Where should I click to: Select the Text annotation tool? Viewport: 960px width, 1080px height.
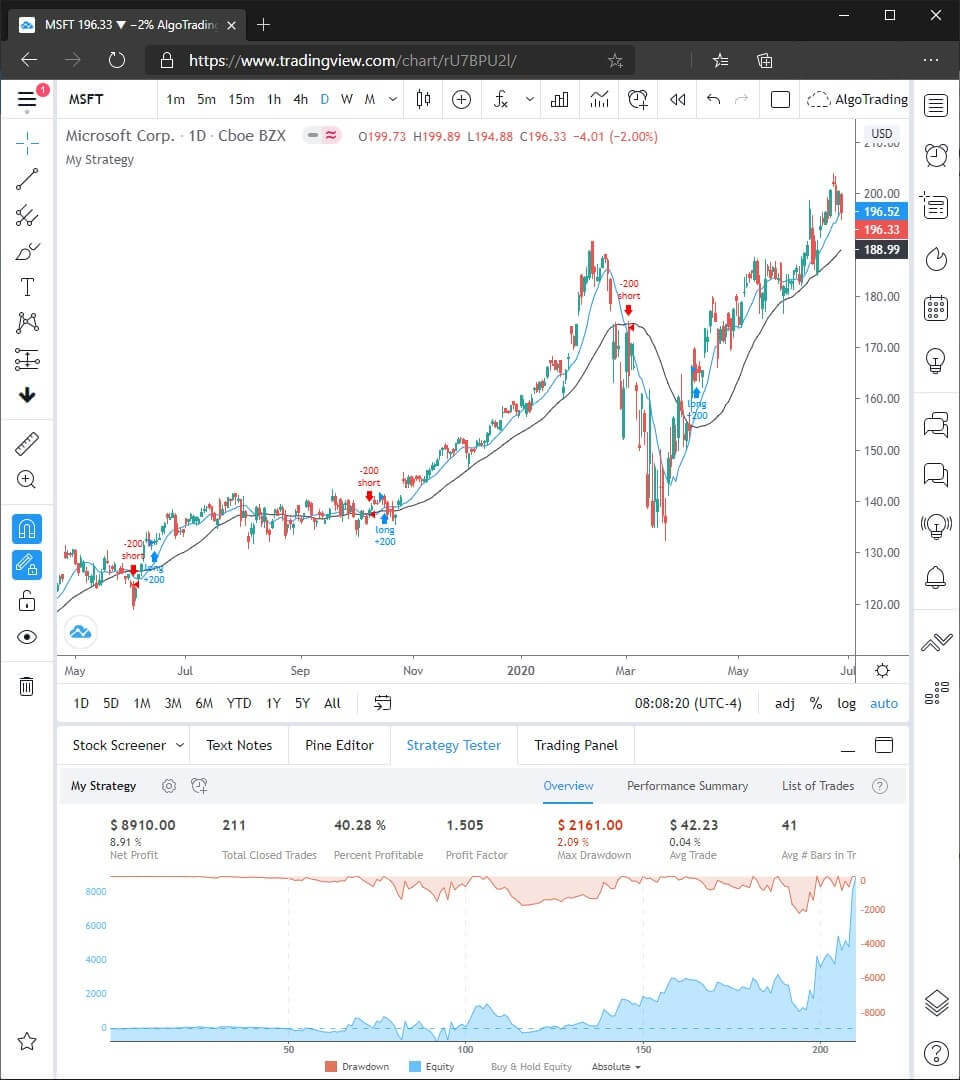pyautogui.click(x=27, y=287)
